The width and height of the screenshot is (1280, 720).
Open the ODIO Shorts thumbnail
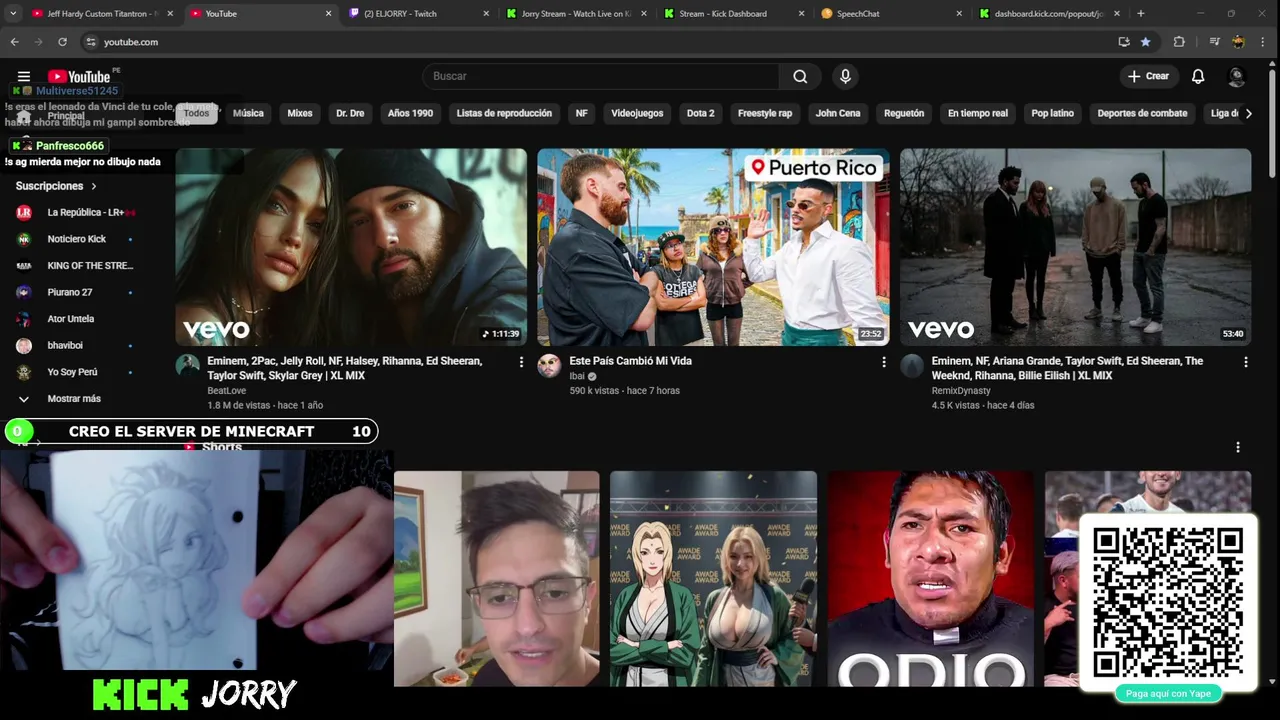pos(930,579)
